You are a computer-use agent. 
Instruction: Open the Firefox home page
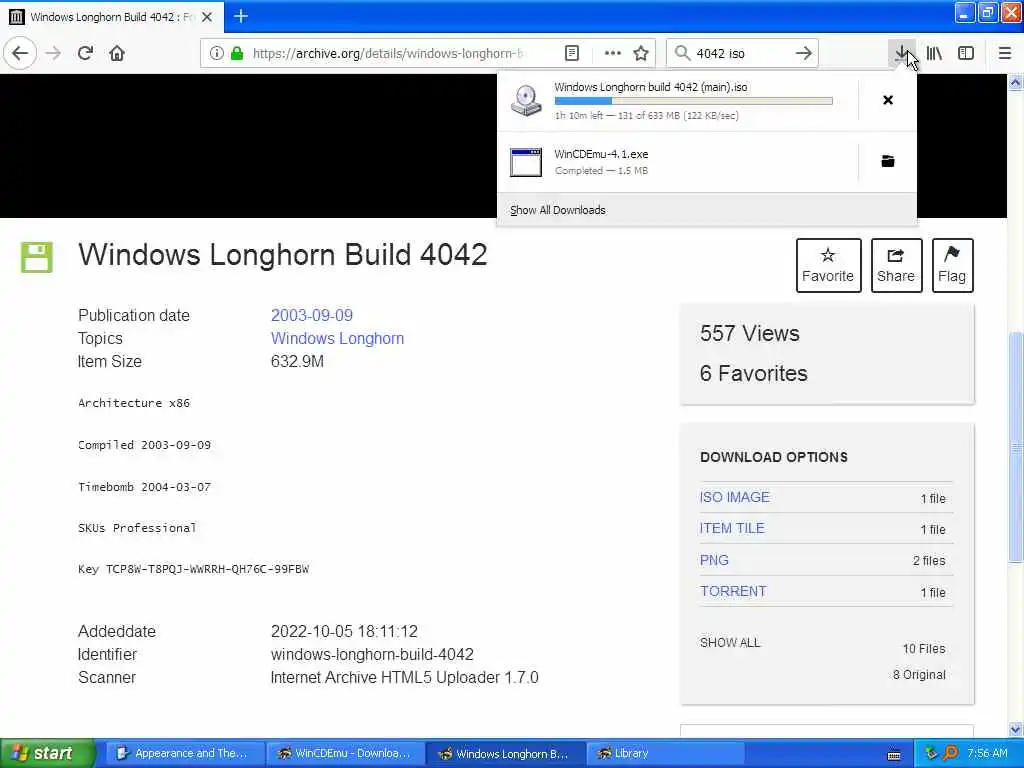click(x=117, y=54)
